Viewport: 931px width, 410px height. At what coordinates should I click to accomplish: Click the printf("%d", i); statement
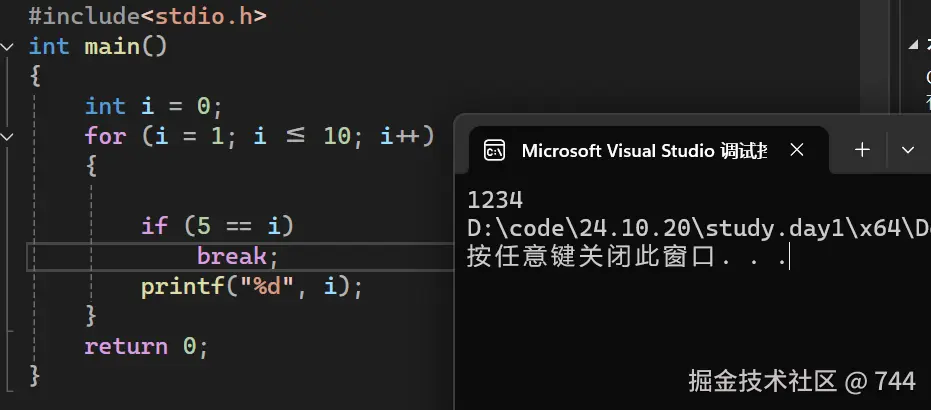(252, 287)
